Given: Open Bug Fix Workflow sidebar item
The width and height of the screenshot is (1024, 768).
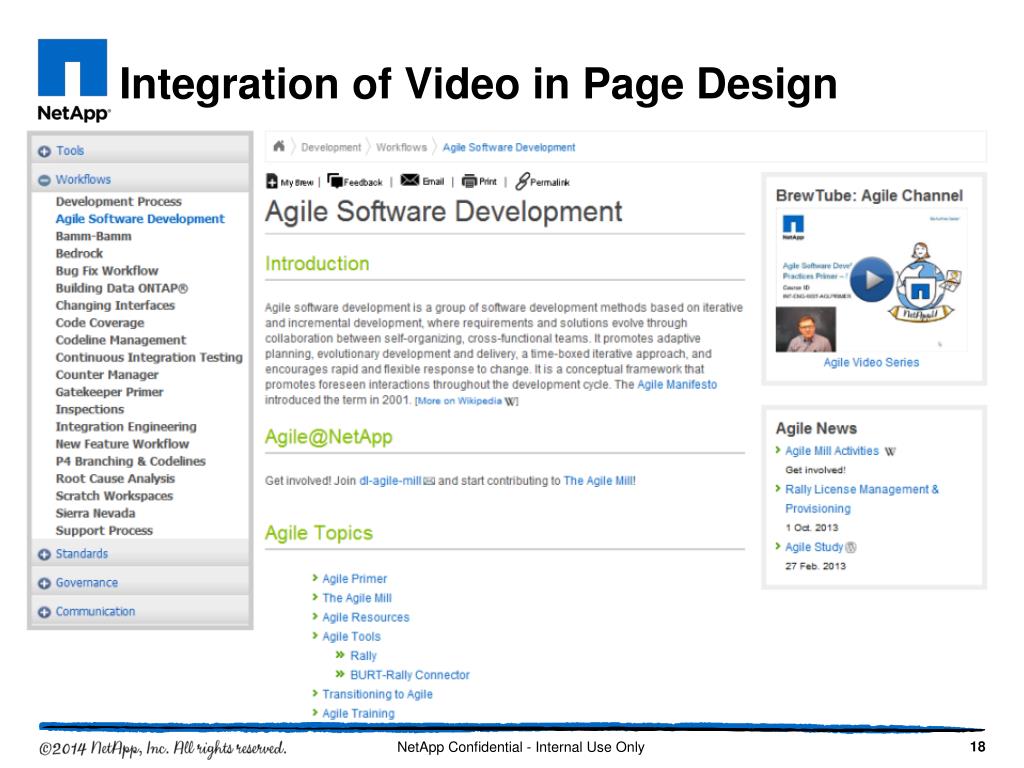Looking at the screenshot, I should (106, 270).
